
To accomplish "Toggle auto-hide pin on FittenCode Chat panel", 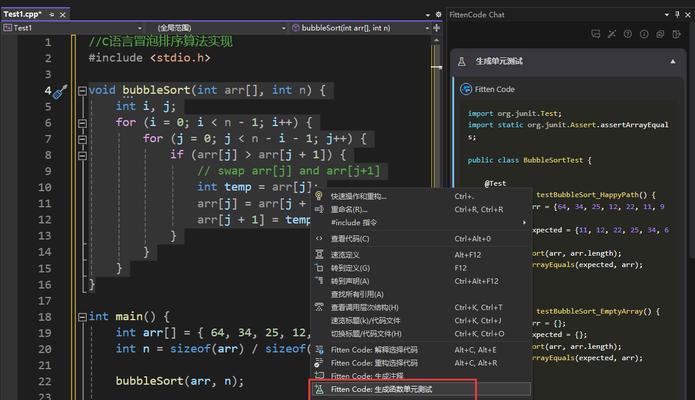I will click(677, 15).
